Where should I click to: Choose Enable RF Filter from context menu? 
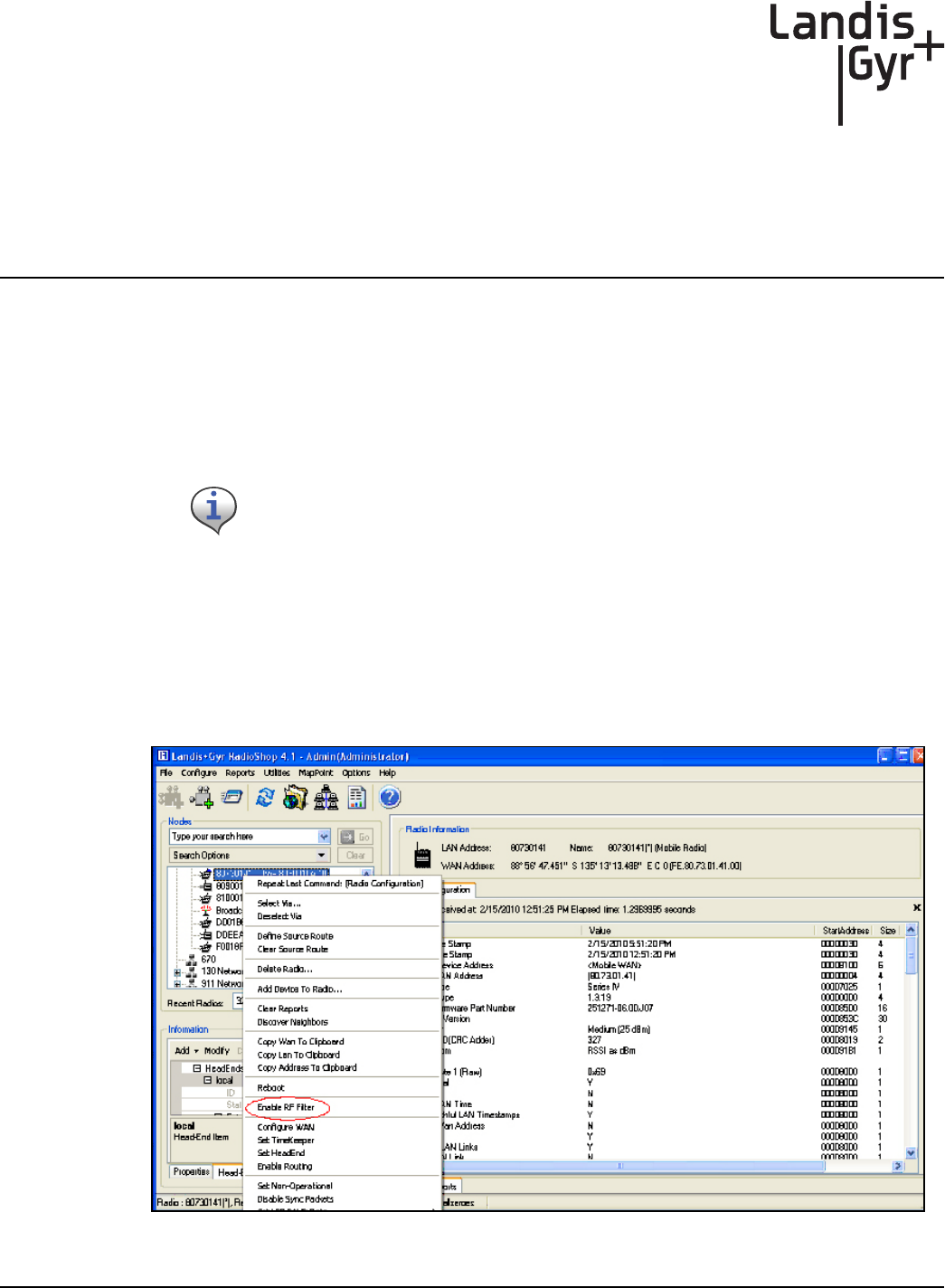pos(286,1107)
